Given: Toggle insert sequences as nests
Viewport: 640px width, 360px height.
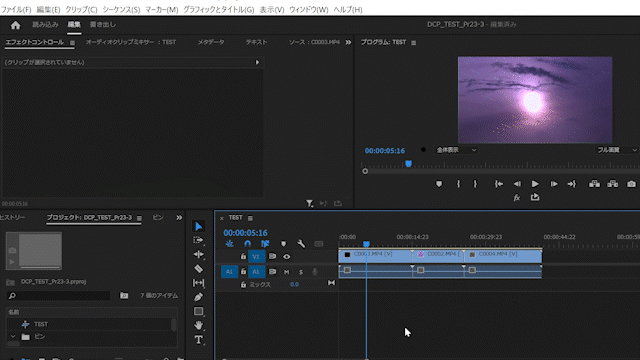Looking at the screenshot, I should click(x=229, y=244).
